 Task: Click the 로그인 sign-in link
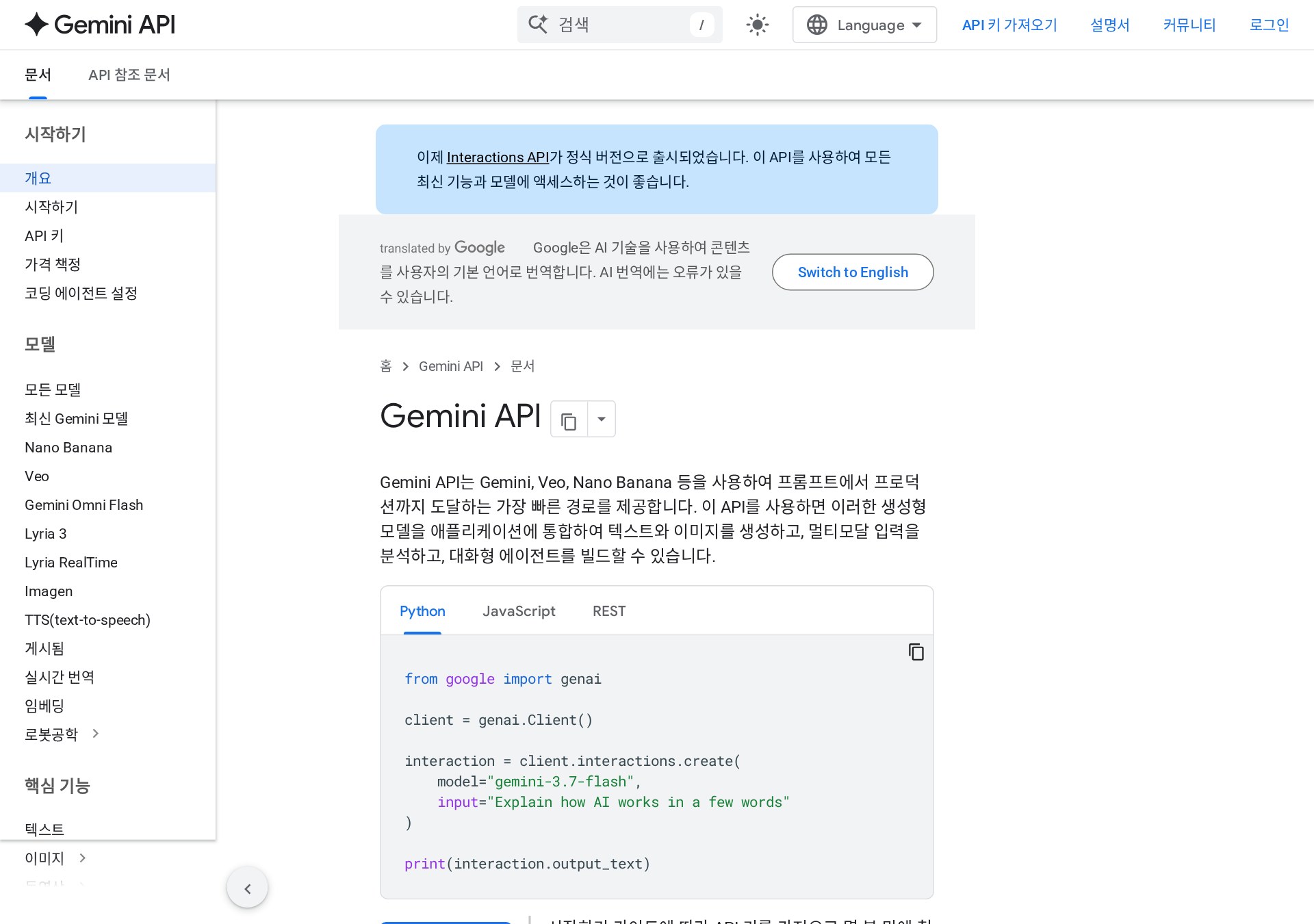[x=1269, y=25]
